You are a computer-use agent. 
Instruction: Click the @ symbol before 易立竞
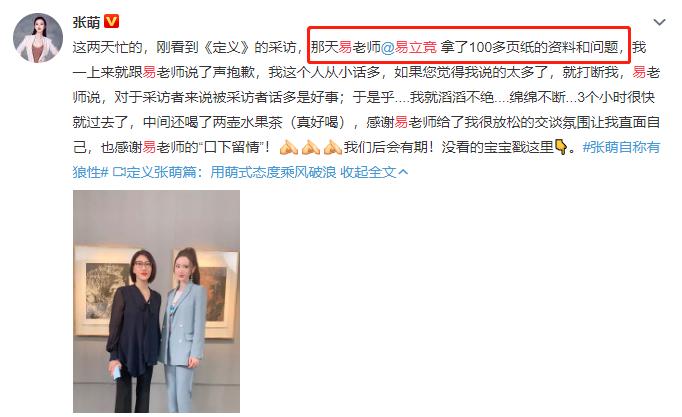click(387, 47)
